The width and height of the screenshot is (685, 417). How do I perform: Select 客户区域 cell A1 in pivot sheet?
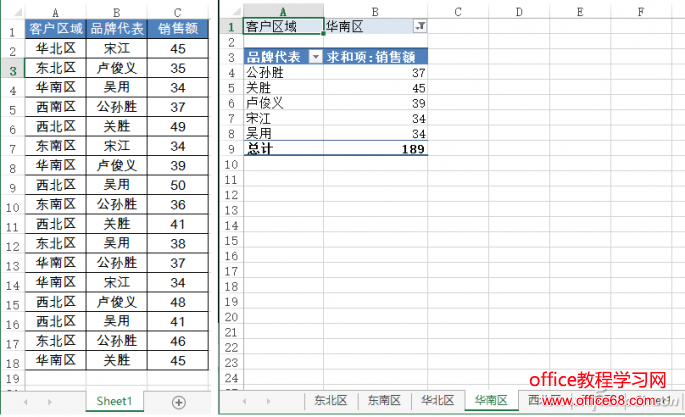[283, 27]
